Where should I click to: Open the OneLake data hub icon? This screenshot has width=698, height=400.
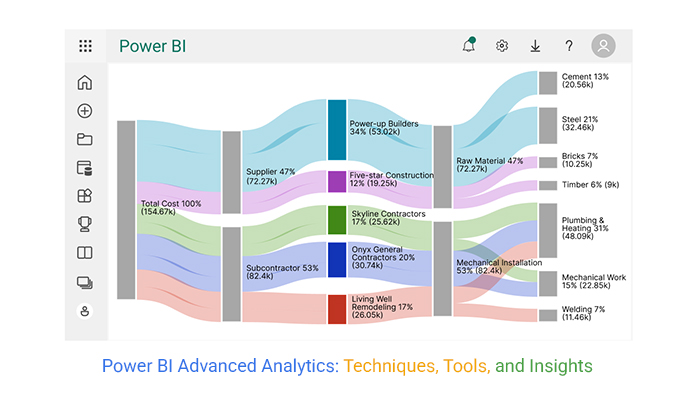[x=85, y=168]
